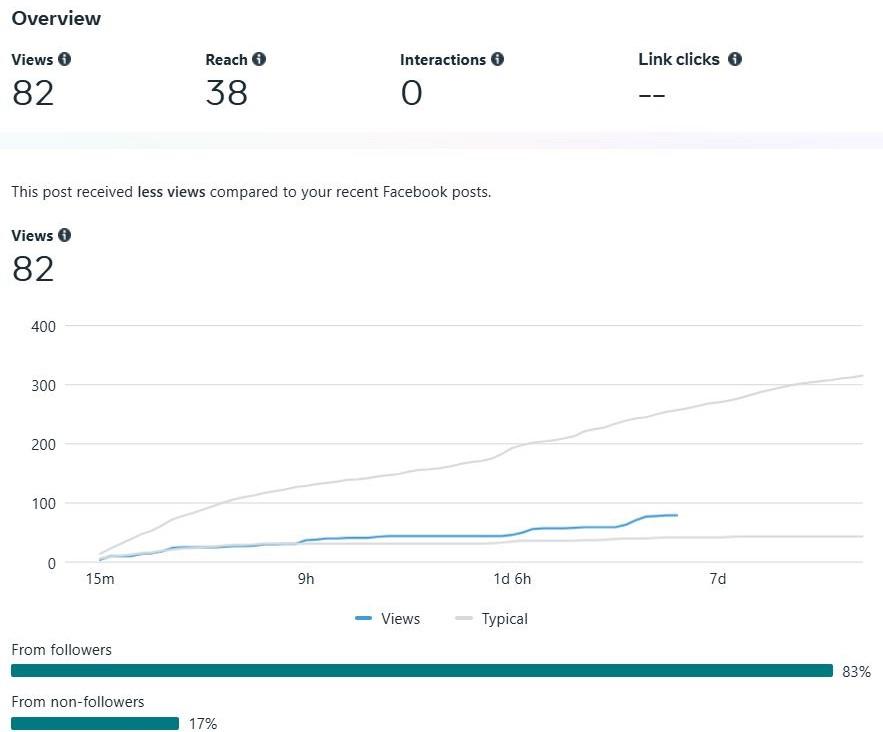
Task: Click info icon next to Overview Views label
Action: point(65,60)
